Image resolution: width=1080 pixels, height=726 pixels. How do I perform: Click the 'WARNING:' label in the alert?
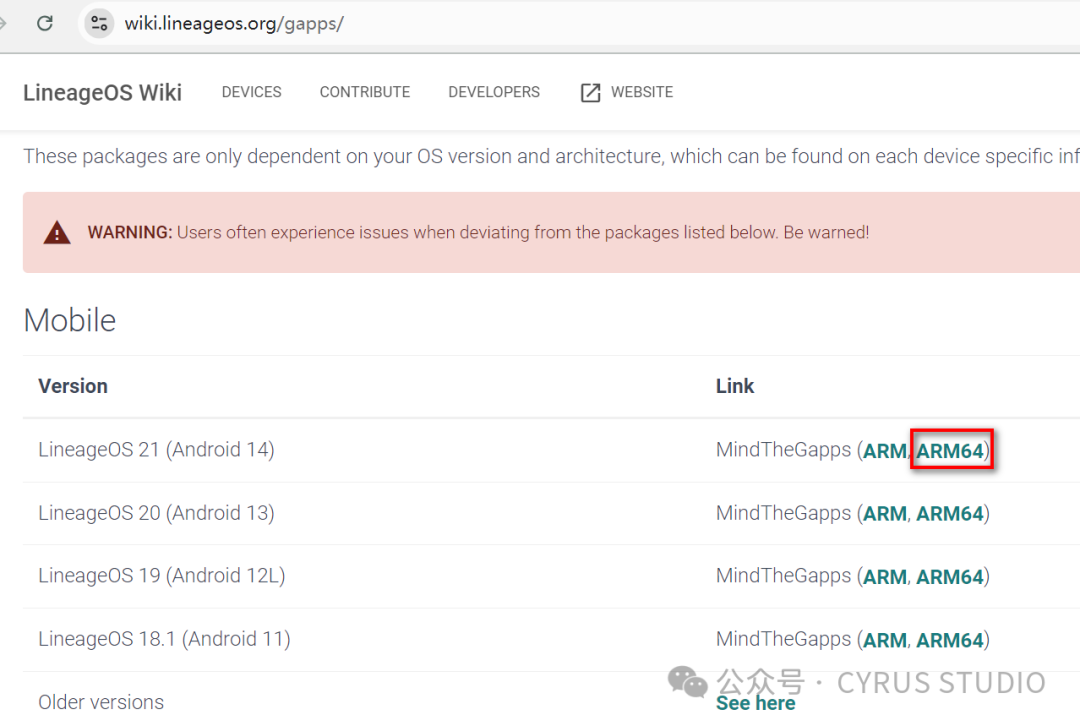coord(129,233)
